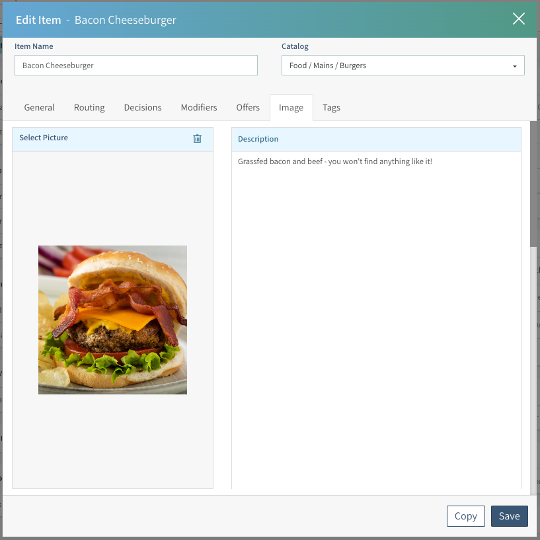Viewport: 540px width, 540px height.
Task: Open the Catalog dropdown arrow
Action: [x=515, y=66]
